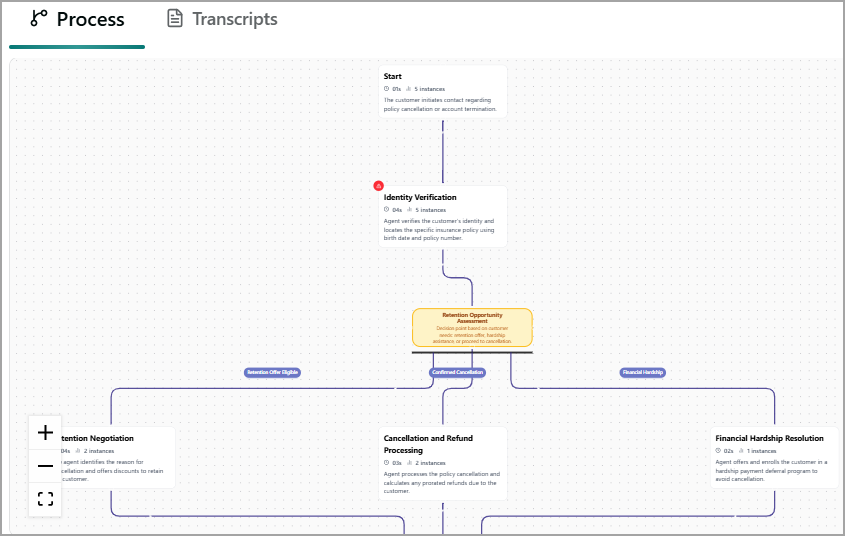Screen dimensions: 845x536
Task: Zoom out with the minus button
Action: pos(45,466)
